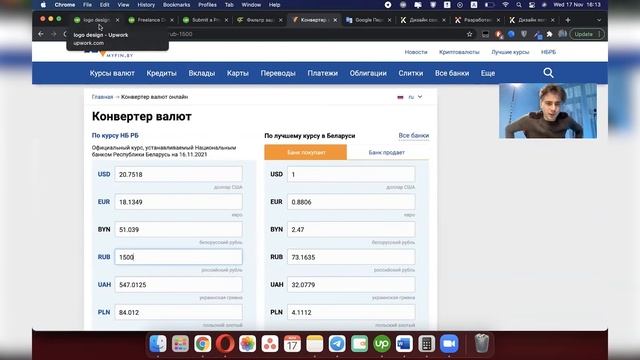Open the Chrome History menu
Screen dimensions: 640x360
[x=146, y=5]
